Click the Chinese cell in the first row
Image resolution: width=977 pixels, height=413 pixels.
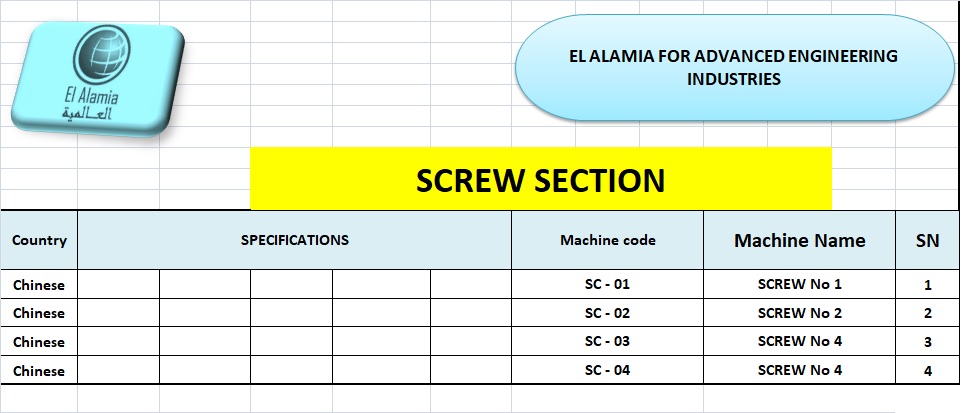(x=39, y=285)
